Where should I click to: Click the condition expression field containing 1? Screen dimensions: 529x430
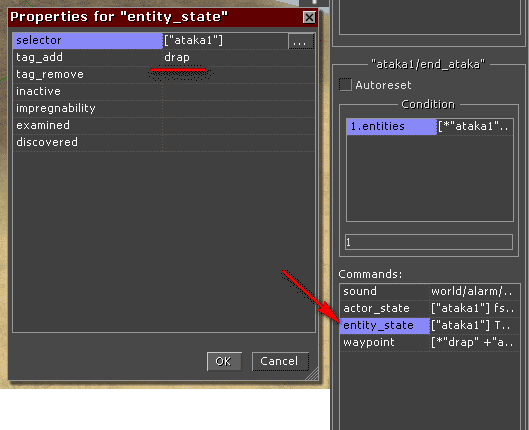coord(429,242)
